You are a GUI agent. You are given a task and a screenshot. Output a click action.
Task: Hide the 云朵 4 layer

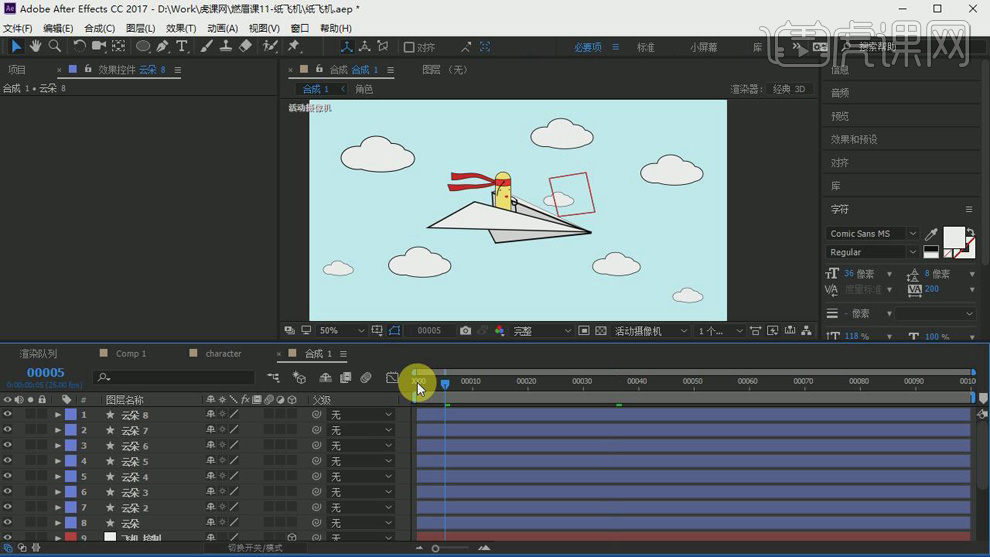point(8,476)
